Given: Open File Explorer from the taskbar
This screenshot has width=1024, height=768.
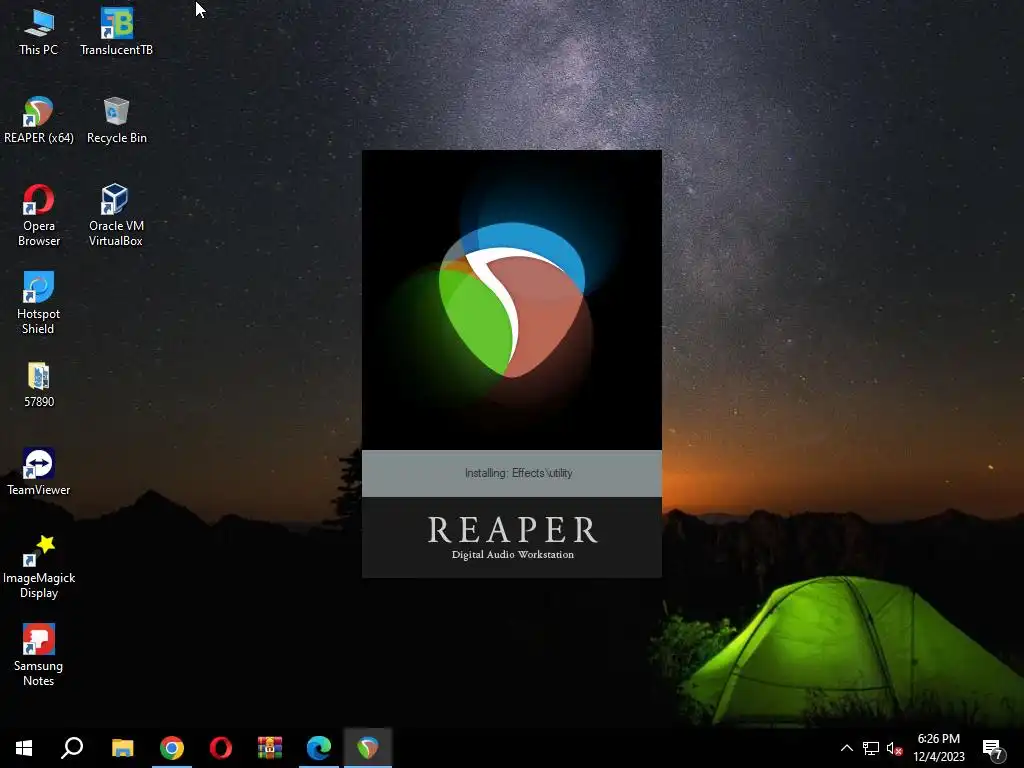Looking at the screenshot, I should [122, 748].
